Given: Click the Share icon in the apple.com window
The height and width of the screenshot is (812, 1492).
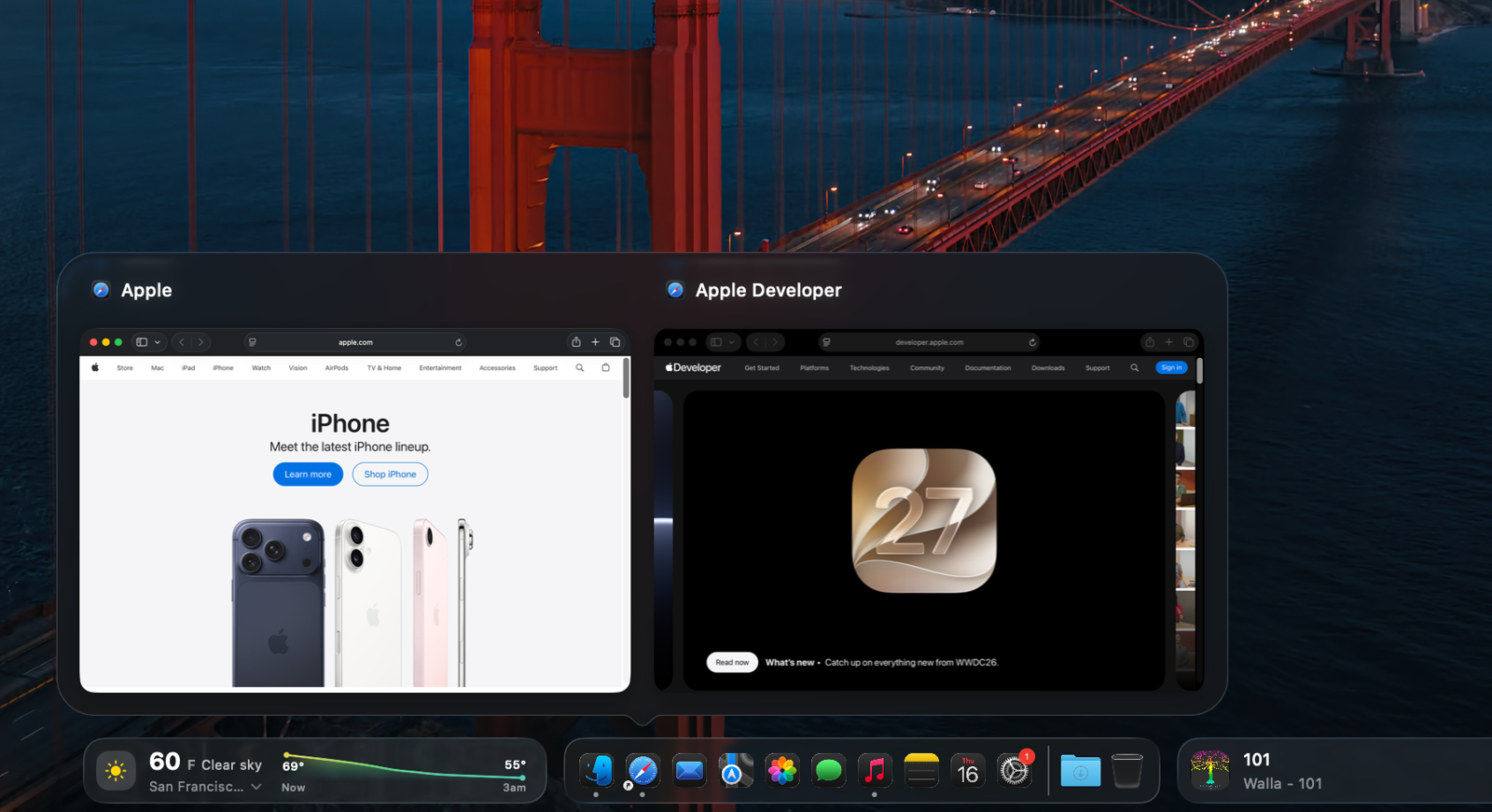Looking at the screenshot, I should click(575, 342).
